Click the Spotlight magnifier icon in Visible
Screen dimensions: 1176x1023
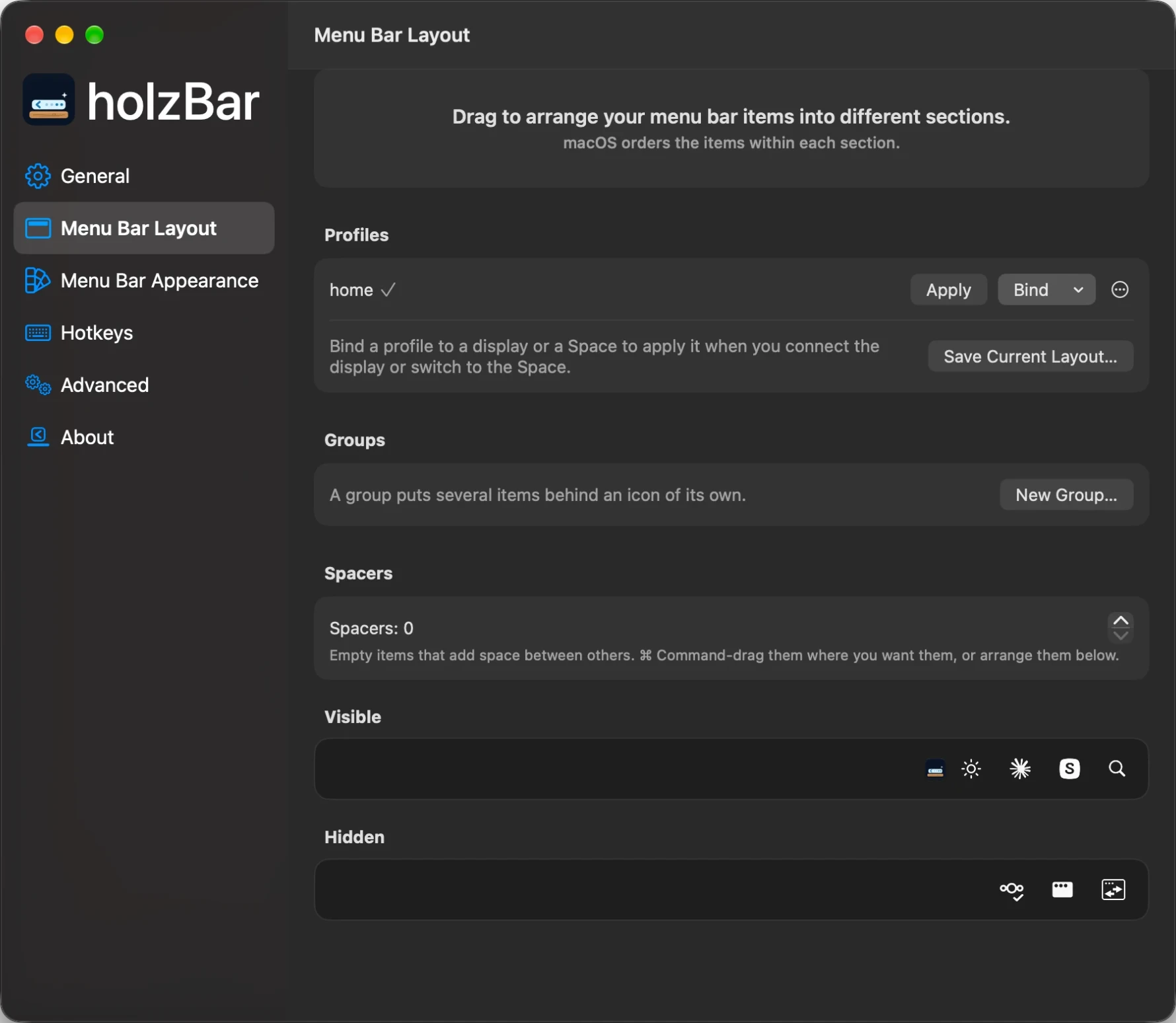[1117, 769]
